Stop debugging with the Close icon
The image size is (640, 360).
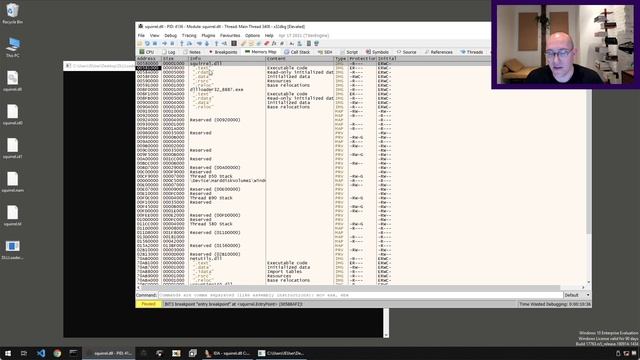pyautogui.click(x=155, y=43)
